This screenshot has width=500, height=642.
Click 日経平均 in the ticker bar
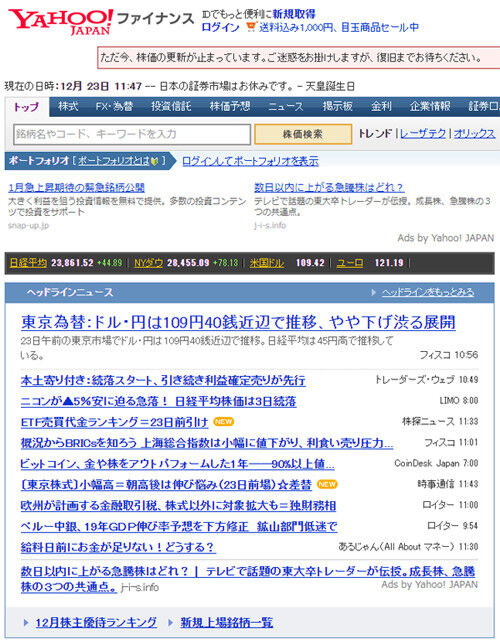28,263
